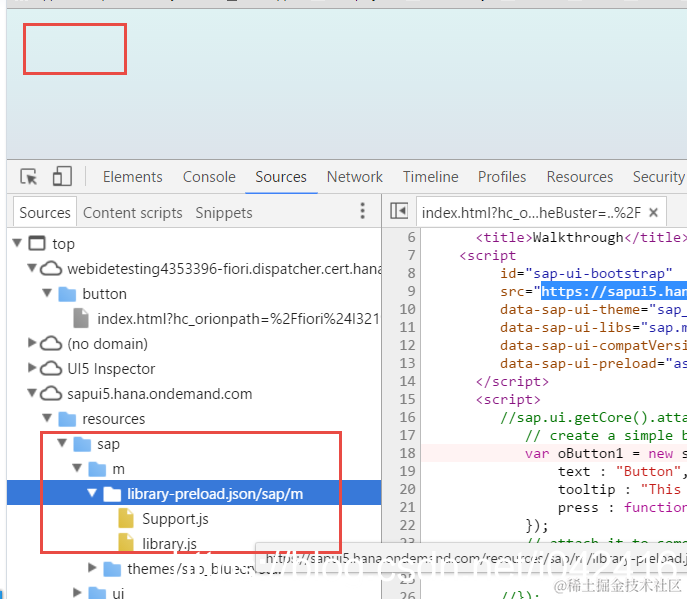The width and height of the screenshot is (687, 599).
Task: Switch to Content scripts sub-tab
Action: 133,213
